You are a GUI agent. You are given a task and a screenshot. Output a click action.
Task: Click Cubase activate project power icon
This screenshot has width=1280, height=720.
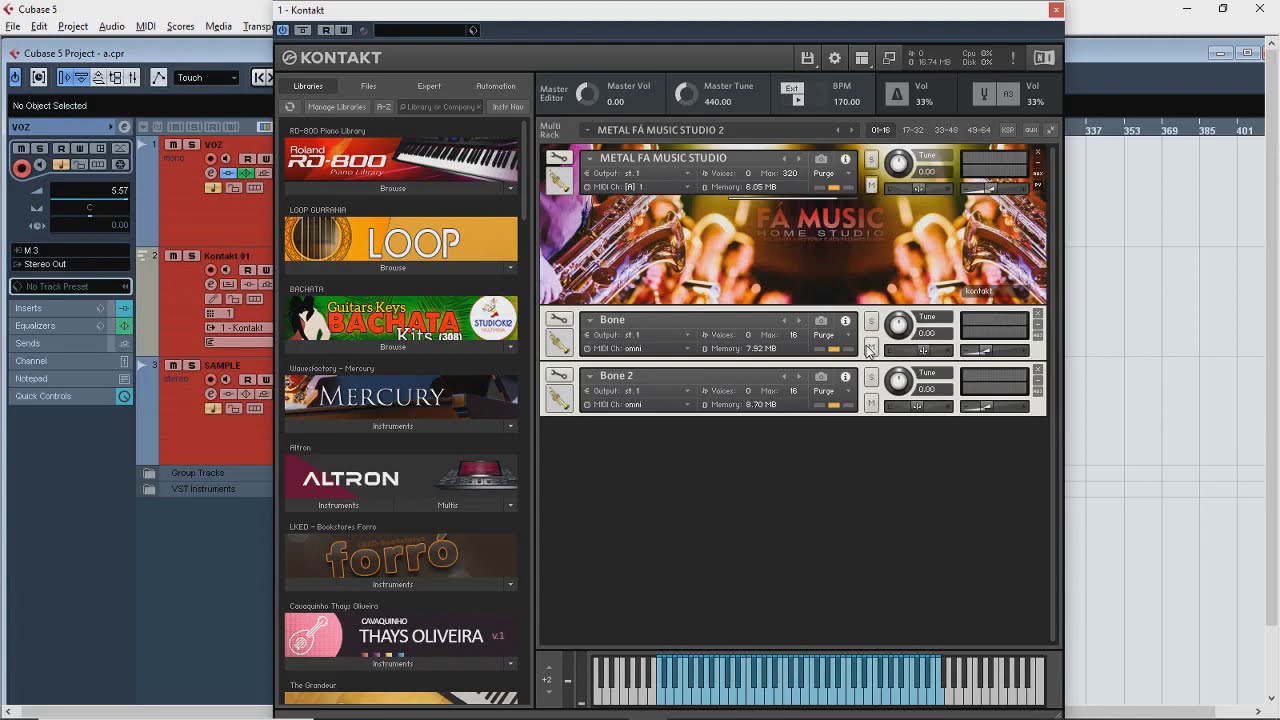15,77
